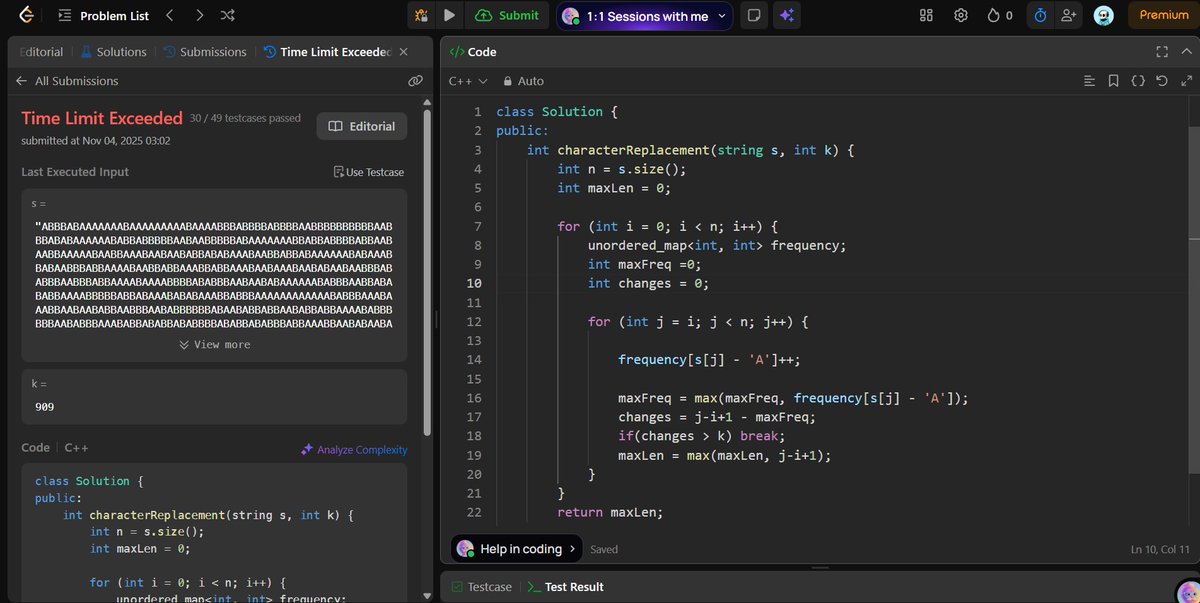The height and width of the screenshot is (603, 1200).
Task: Close the Time Limit Exceeded tab
Action: [x=404, y=52]
